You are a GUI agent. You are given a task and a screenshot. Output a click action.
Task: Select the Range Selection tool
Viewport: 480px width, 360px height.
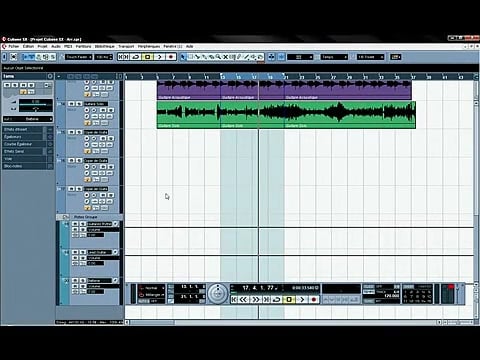coord(190,57)
